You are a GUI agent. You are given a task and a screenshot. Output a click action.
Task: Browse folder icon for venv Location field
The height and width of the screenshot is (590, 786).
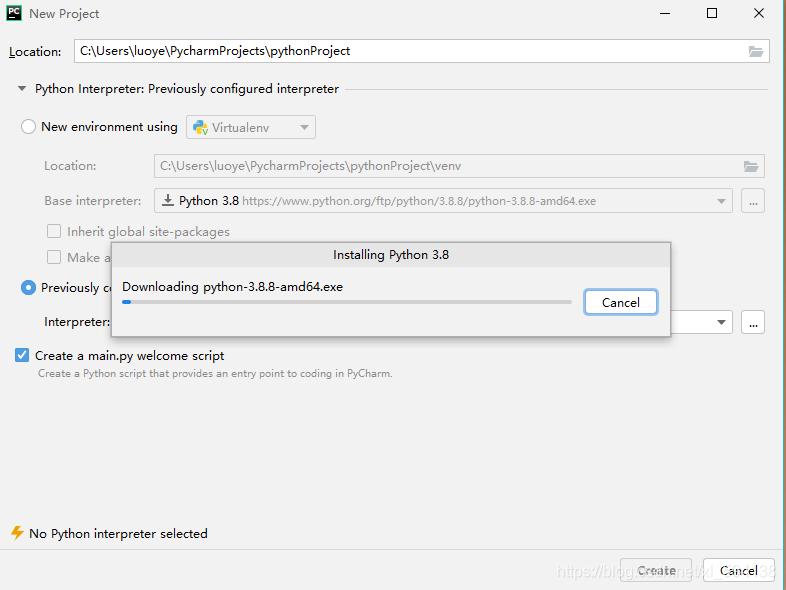click(x=750, y=166)
